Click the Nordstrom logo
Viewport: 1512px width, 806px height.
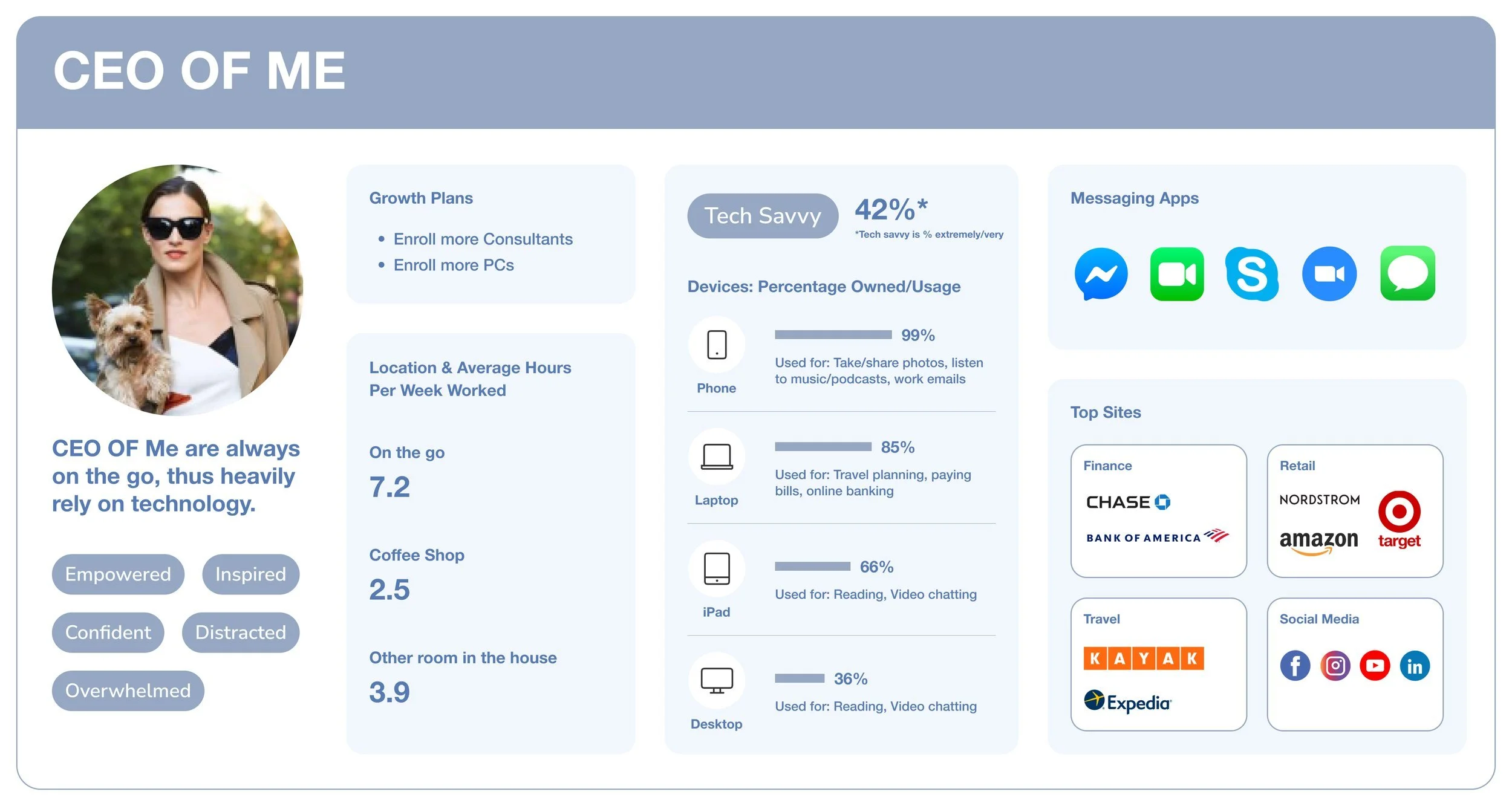[x=1319, y=499]
